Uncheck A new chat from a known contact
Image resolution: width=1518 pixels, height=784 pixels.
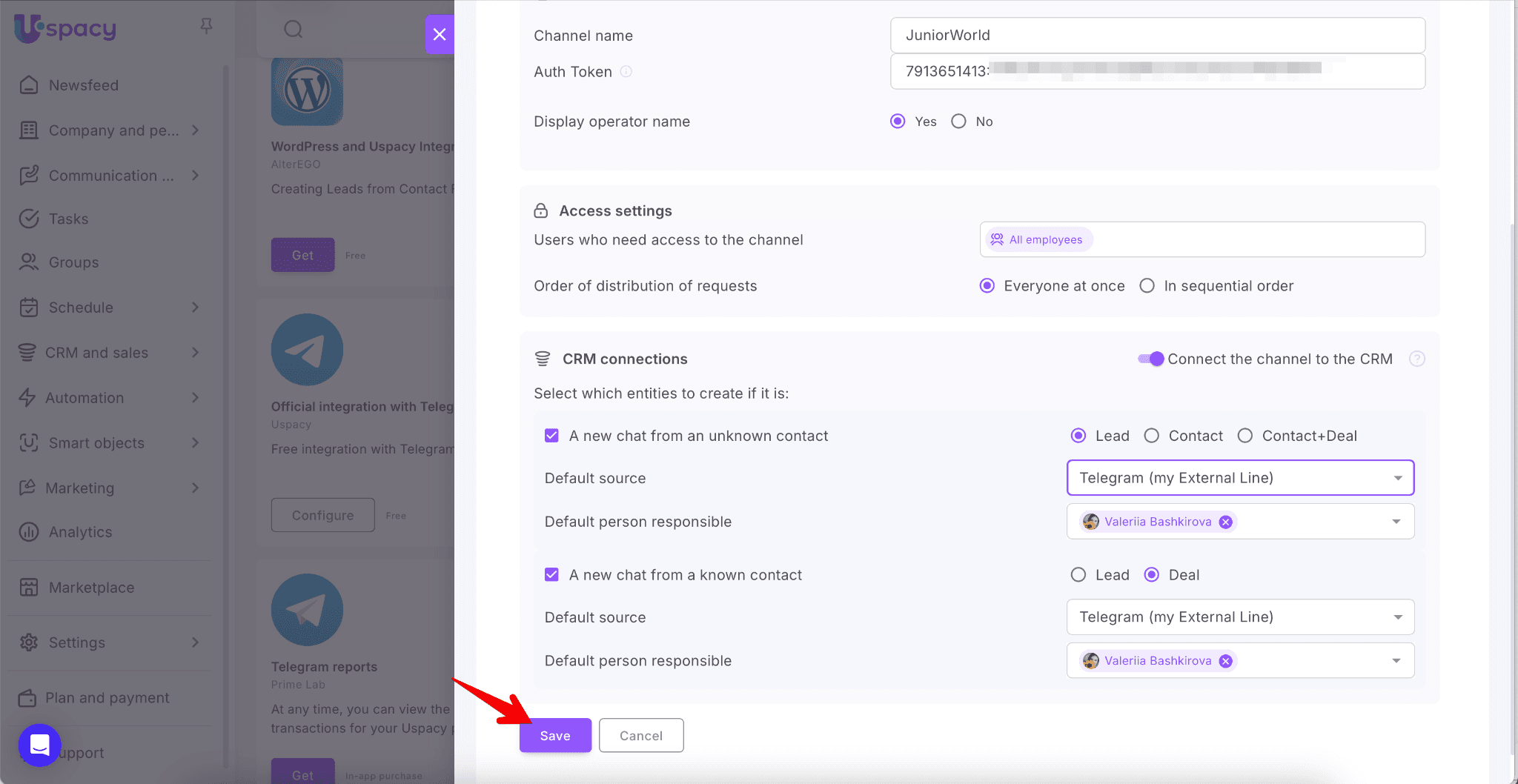coord(551,575)
